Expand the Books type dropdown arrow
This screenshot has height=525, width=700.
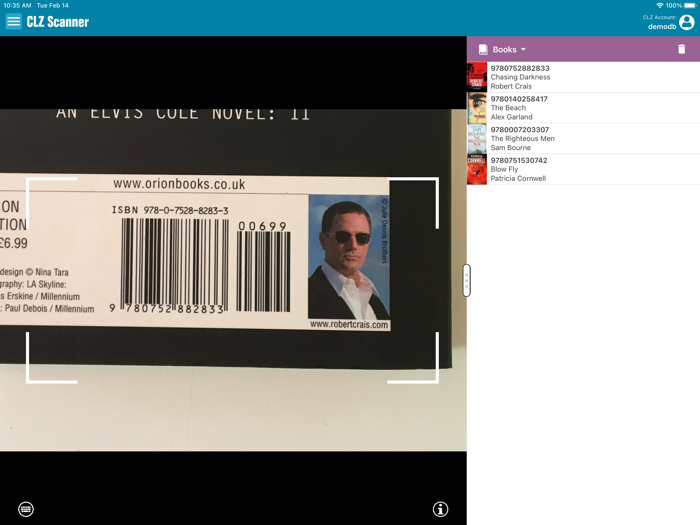point(523,50)
